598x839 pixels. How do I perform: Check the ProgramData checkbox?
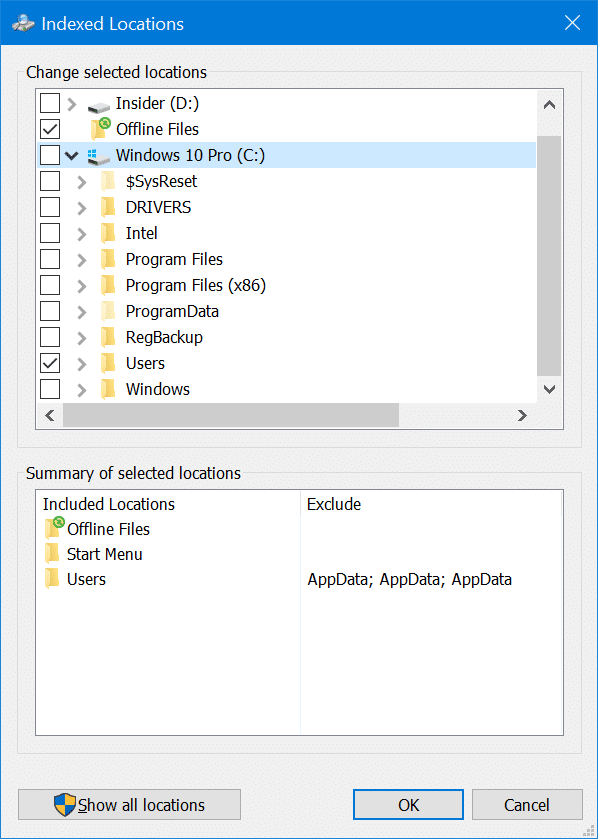pos(50,311)
